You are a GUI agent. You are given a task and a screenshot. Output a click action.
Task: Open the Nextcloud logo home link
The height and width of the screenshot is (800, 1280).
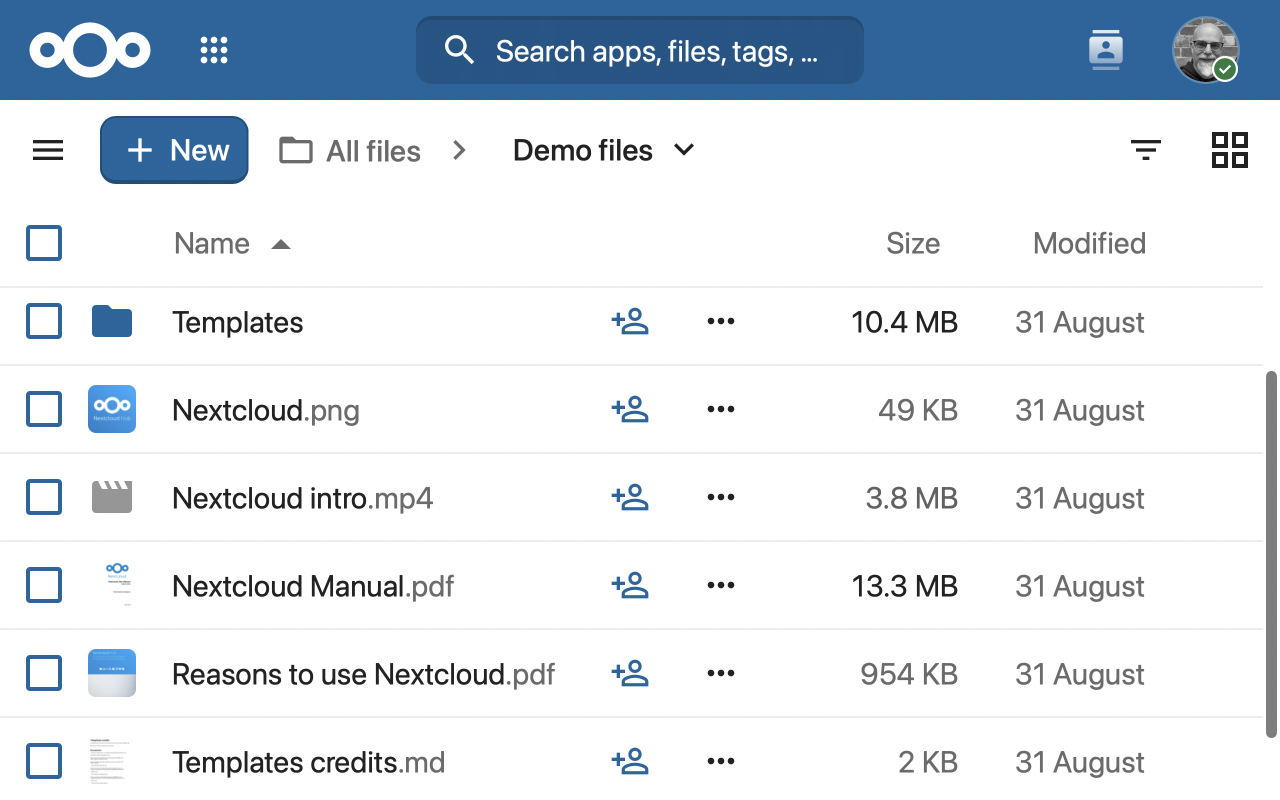tap(90, 50)
